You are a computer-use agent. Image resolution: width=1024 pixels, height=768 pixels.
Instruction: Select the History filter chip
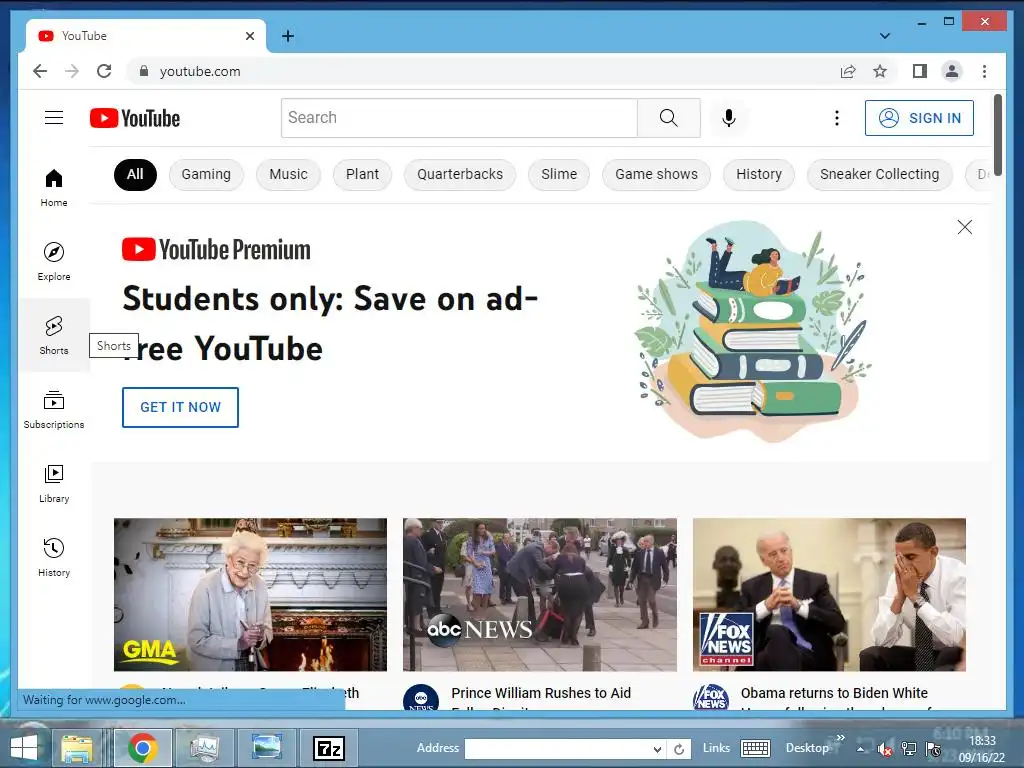pos(759,174)
